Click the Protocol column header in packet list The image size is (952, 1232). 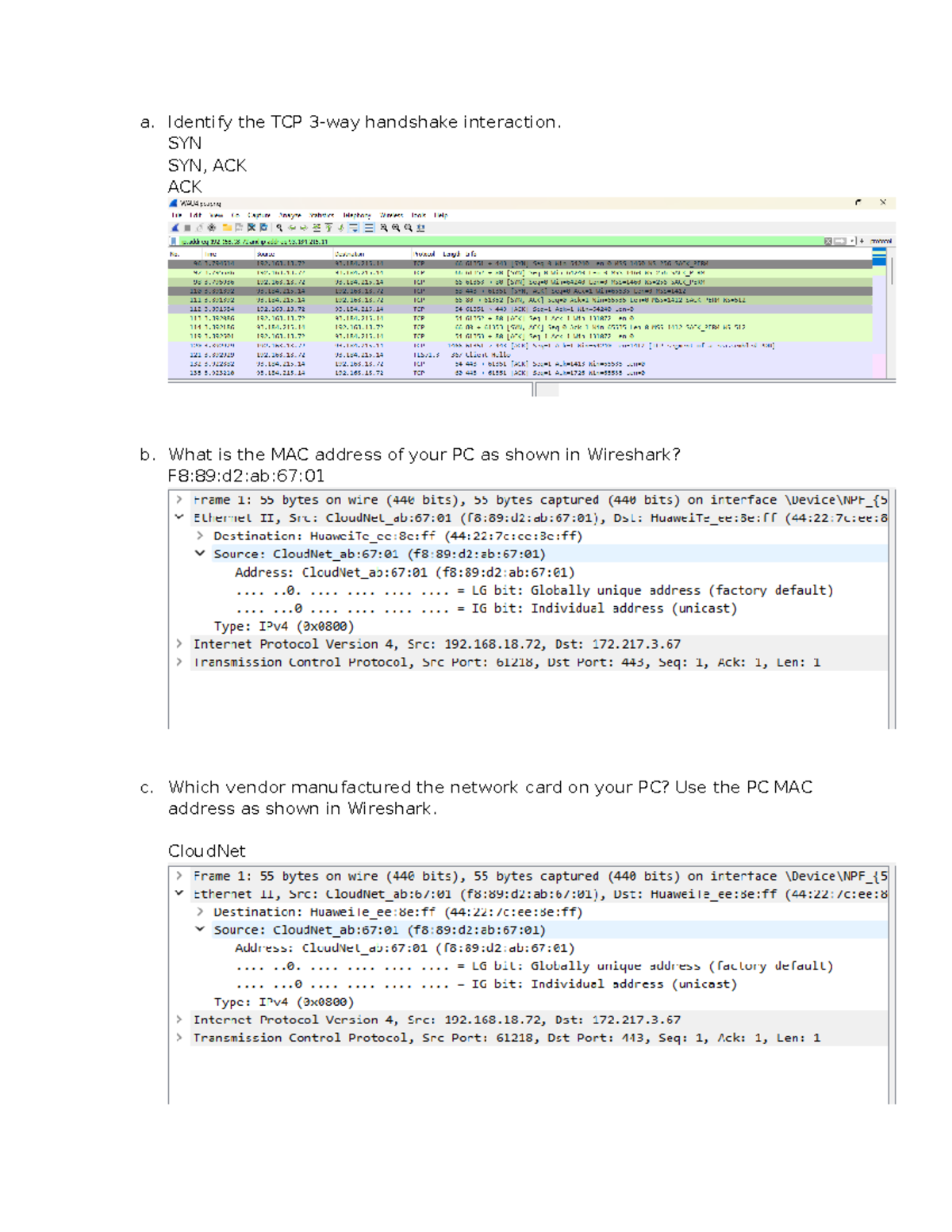pos(424,254)
